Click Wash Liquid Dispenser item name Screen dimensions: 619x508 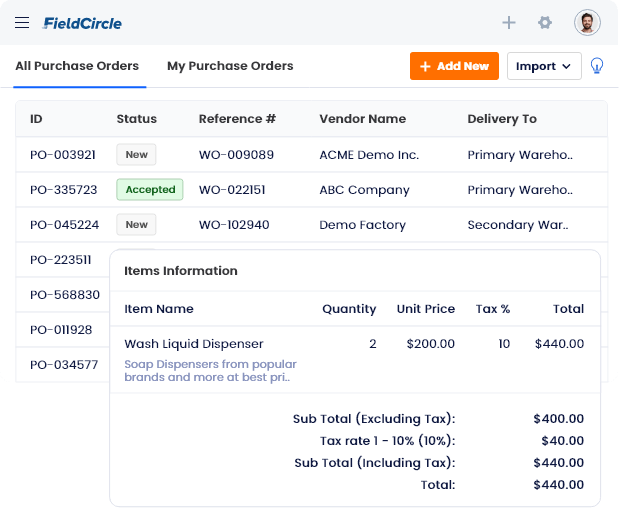coord(193,344)
